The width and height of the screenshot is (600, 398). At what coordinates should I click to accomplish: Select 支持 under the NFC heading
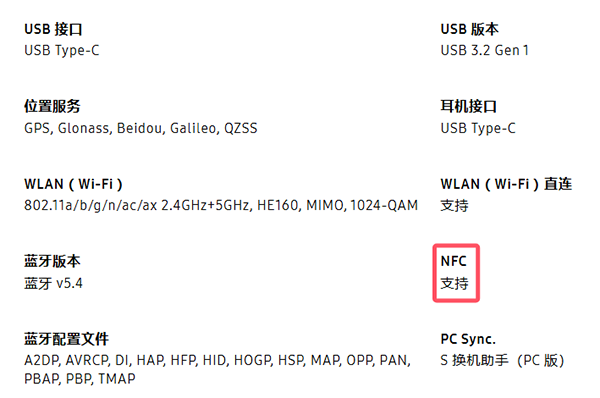click(x=454, y=284)
